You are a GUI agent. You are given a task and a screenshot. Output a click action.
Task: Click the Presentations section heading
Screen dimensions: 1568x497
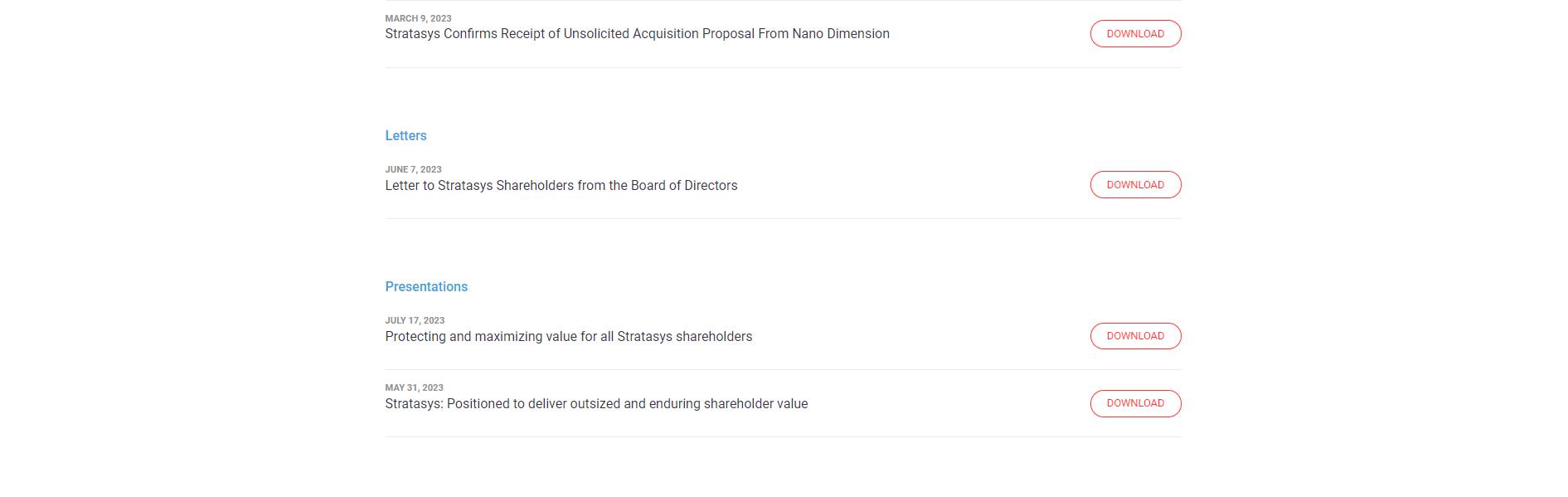point(426,287)
